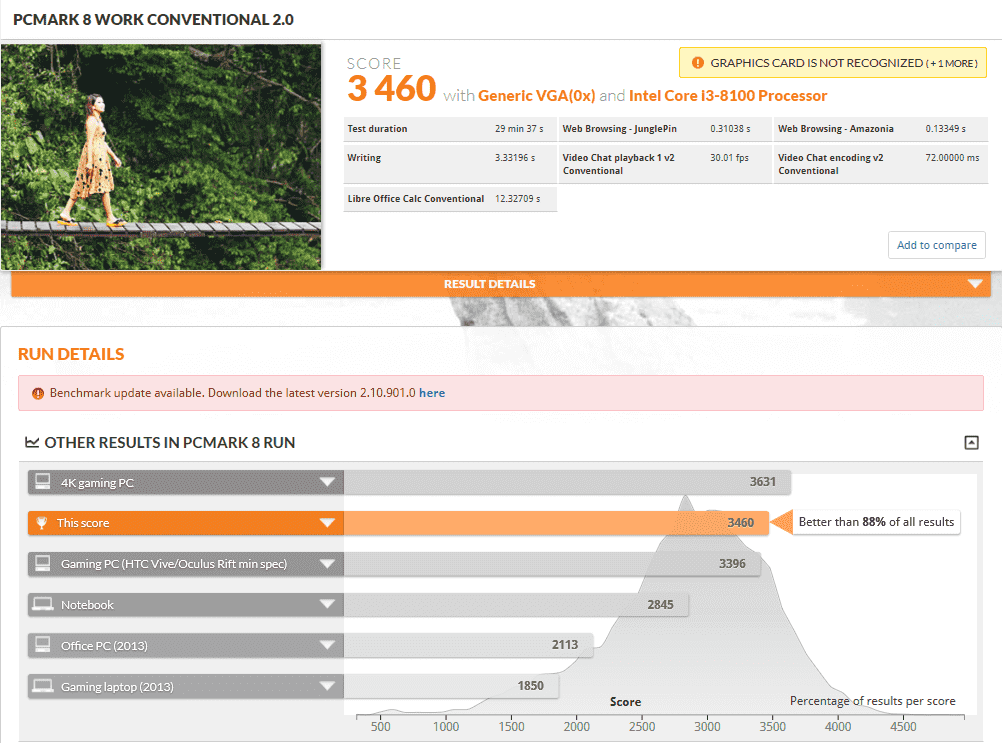This screenshot has width=1002, height=743.
Task: Open the Intel Core i3-8100 Processor link
Action: (728, 96)
